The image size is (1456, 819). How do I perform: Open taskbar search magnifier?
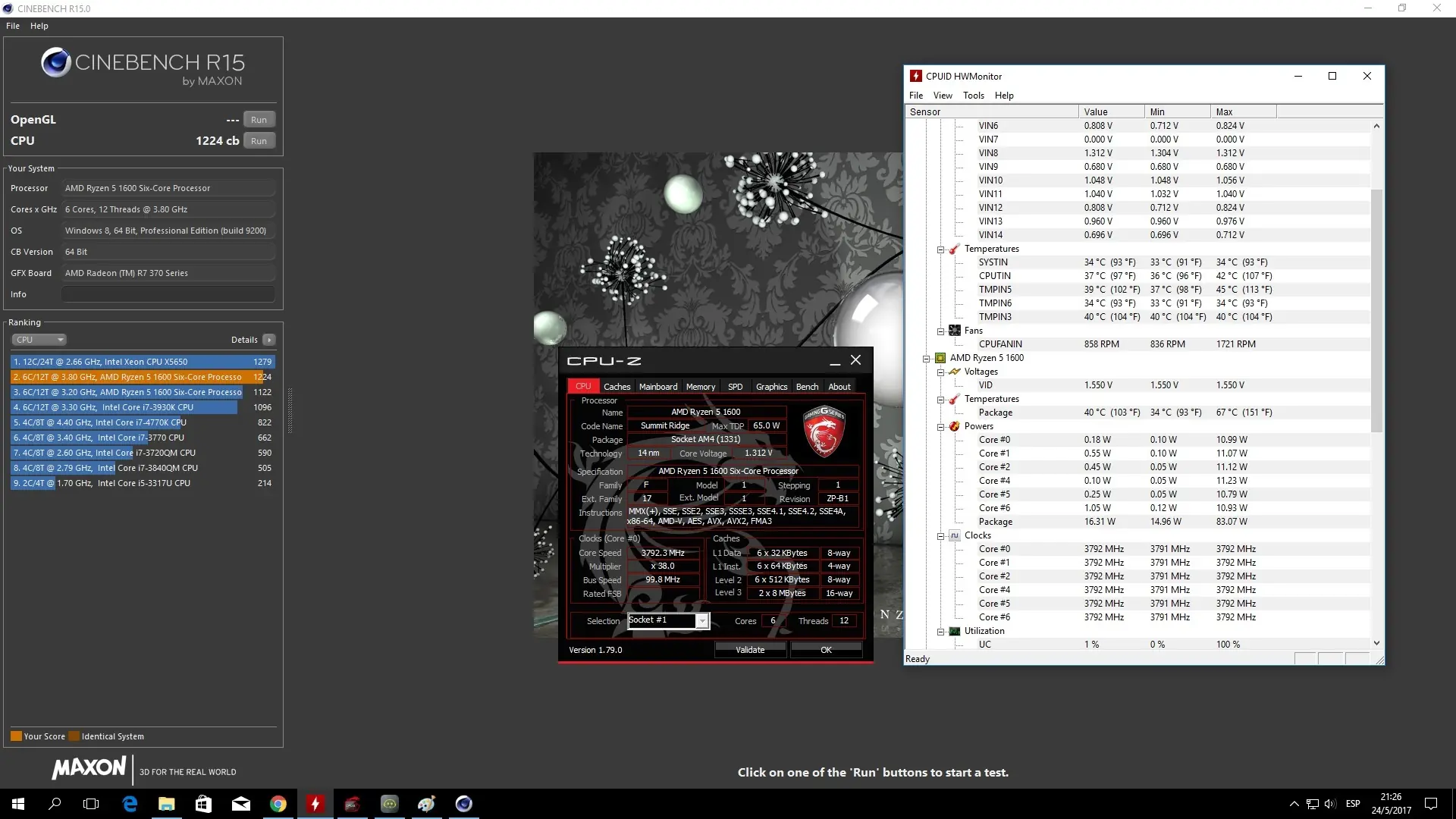coord(55,804)
